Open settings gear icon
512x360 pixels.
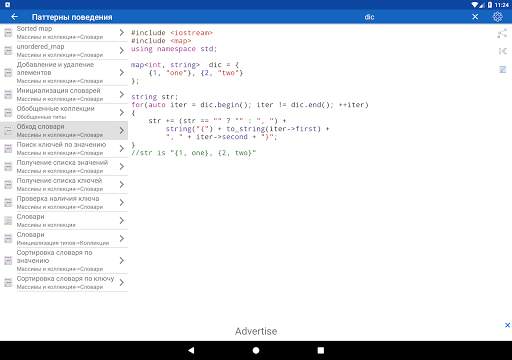tap(498, 17)
